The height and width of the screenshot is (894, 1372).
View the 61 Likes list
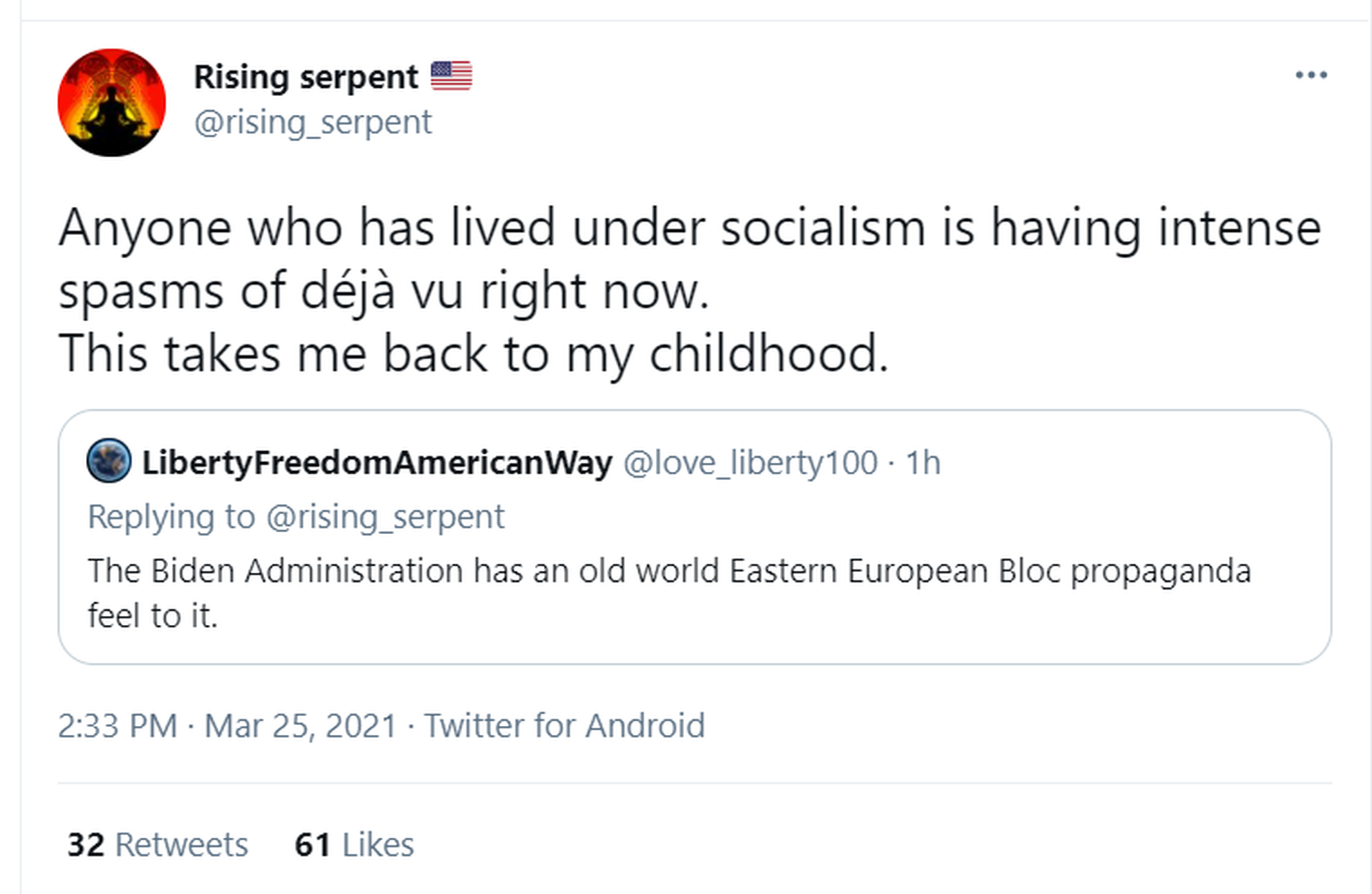[354, 845]
